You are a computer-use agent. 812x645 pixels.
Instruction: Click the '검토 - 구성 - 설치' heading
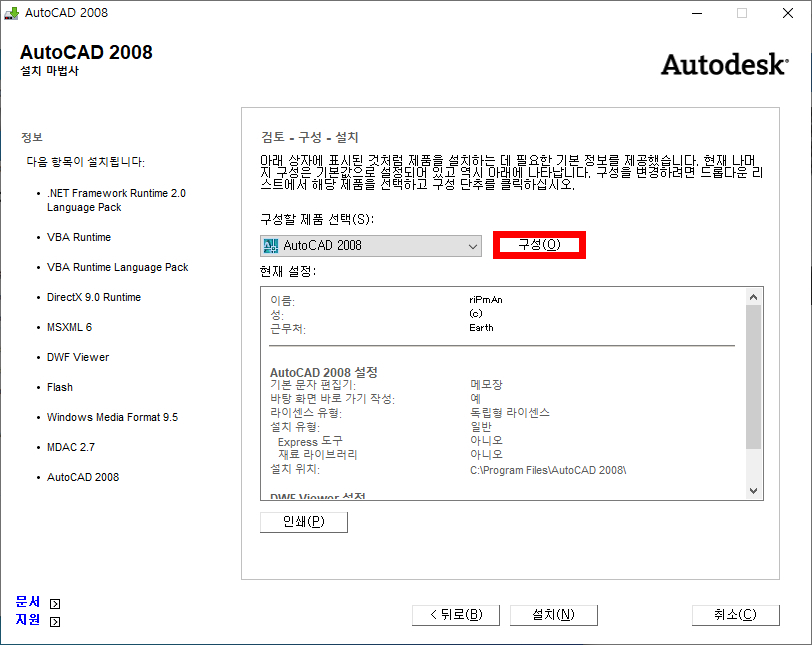(x=310, y=137)
